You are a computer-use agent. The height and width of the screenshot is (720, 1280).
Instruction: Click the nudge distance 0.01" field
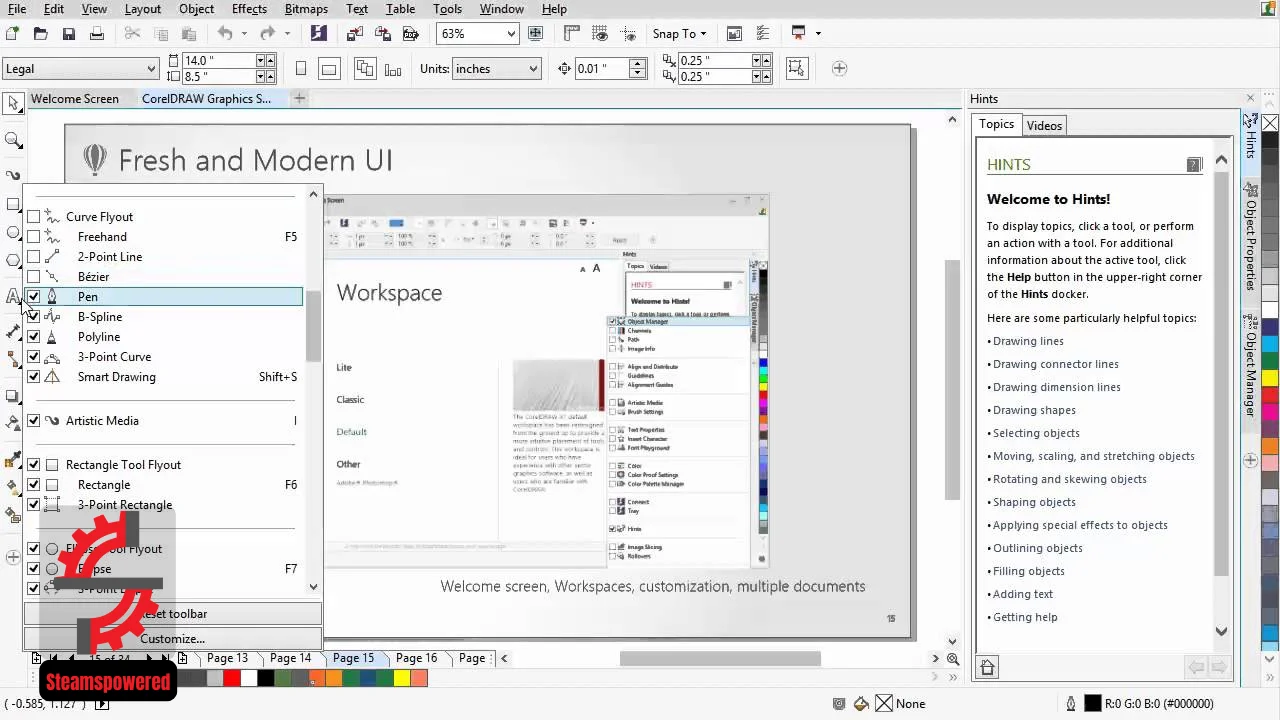[x=601, y=69]
